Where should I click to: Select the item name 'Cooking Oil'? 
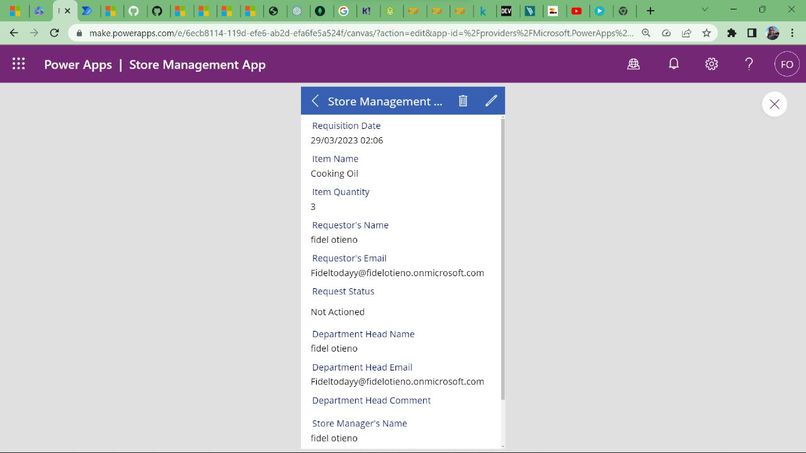tap(334, 174)
